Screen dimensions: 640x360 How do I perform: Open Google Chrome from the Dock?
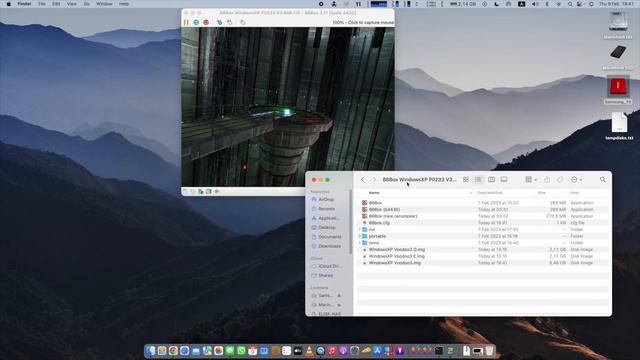tap(173, 351)
